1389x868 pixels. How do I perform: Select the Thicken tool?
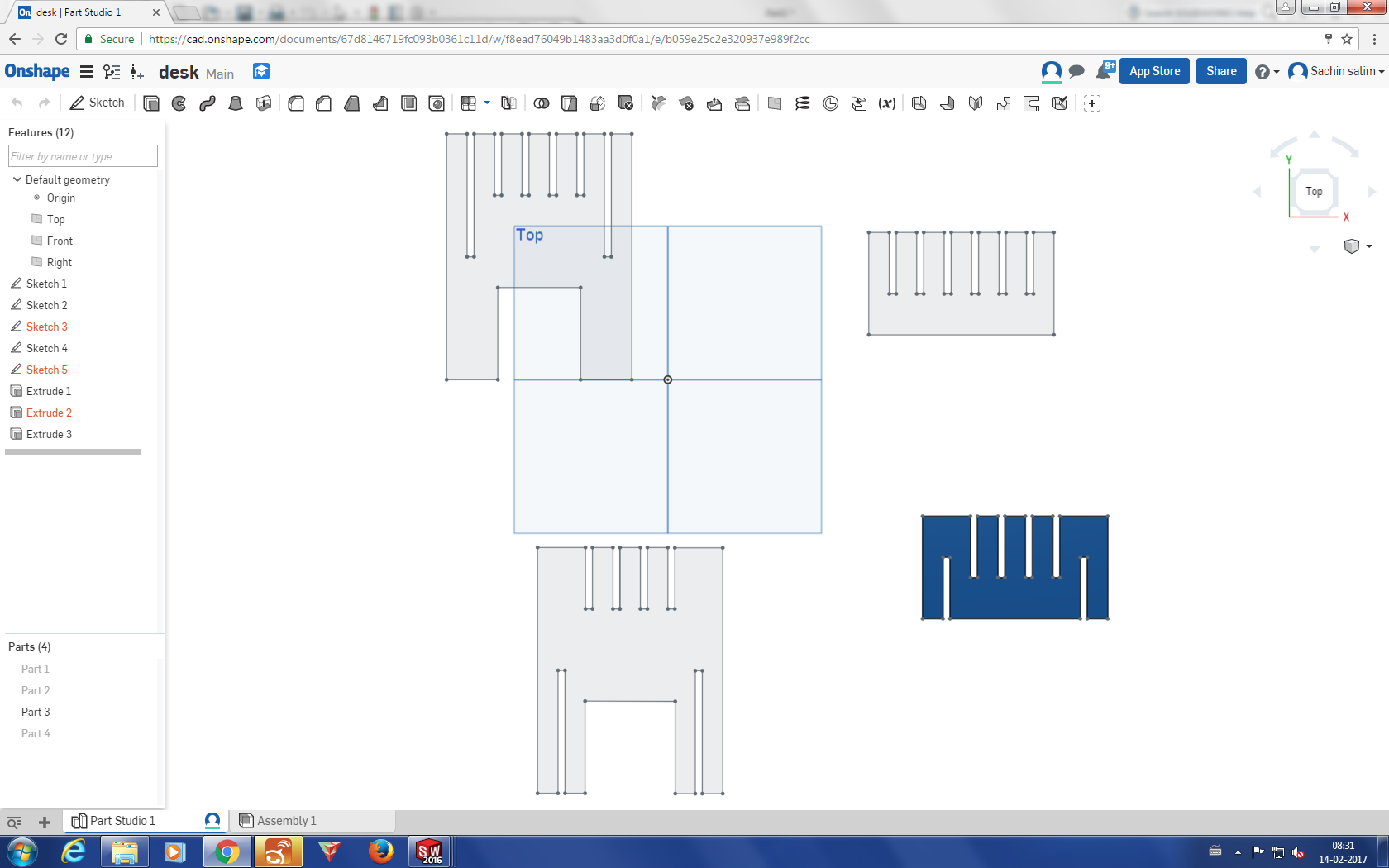click(264, 103)
